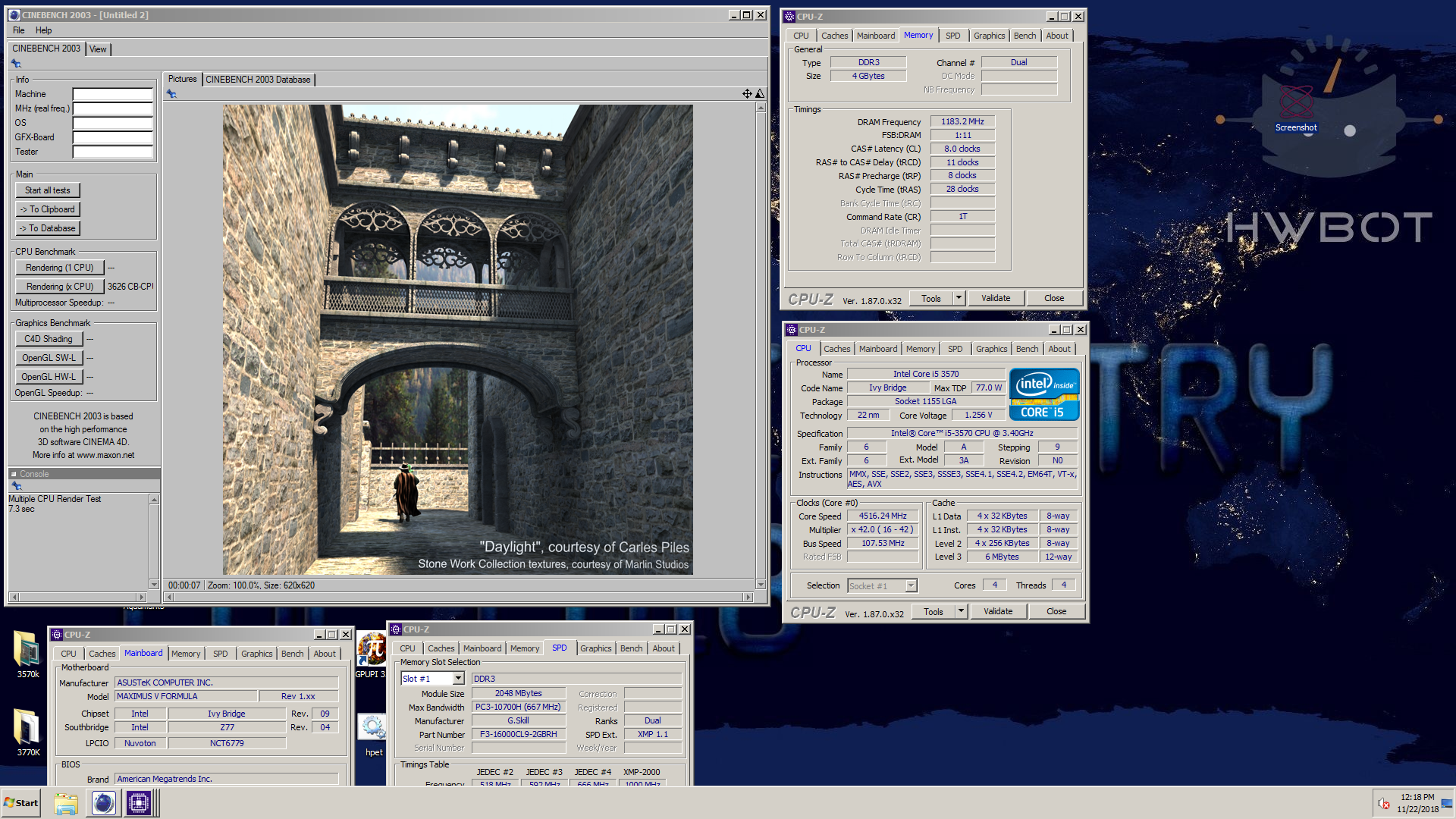The height and width of the screenshot is (819, 1456).
Task: Expand the Socket #1 selection dropdown
Action: [911, 585]
